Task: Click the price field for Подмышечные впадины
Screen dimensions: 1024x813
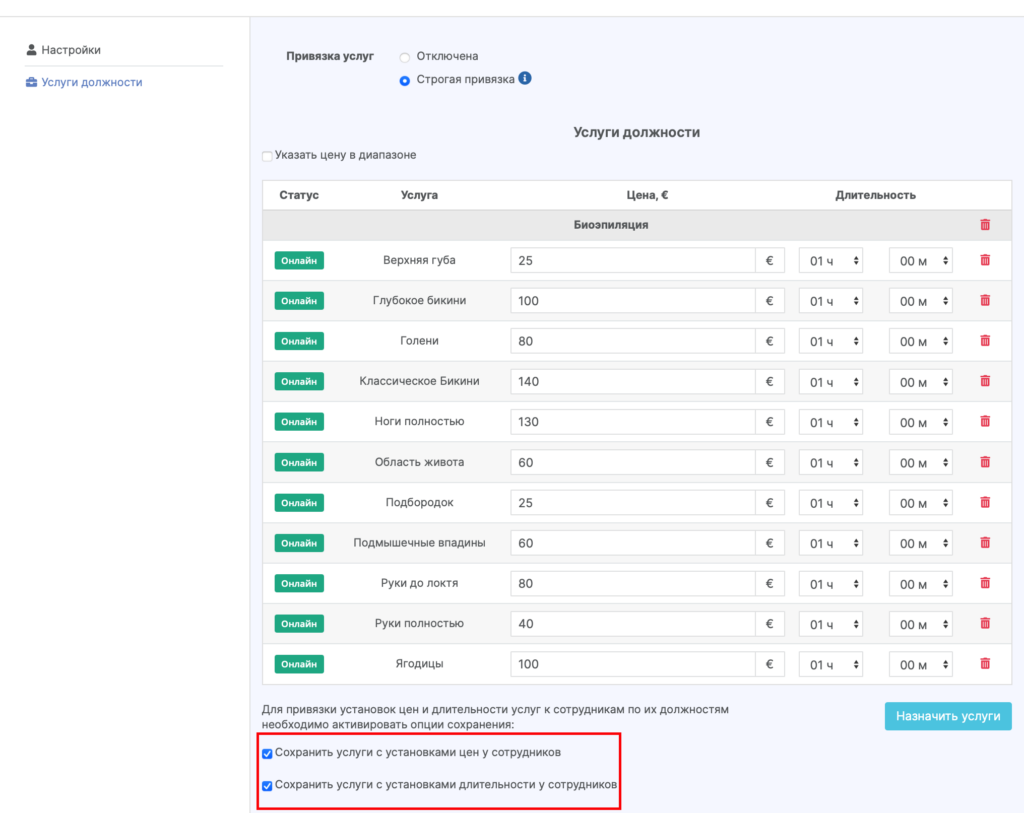Action: tap(632, 543)
